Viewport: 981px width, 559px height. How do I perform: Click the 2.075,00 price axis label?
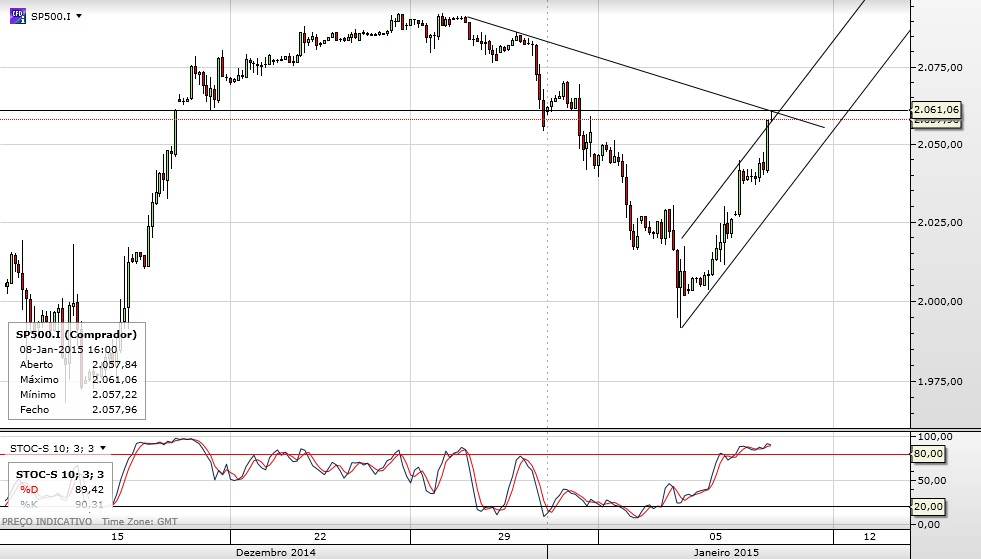940,68
